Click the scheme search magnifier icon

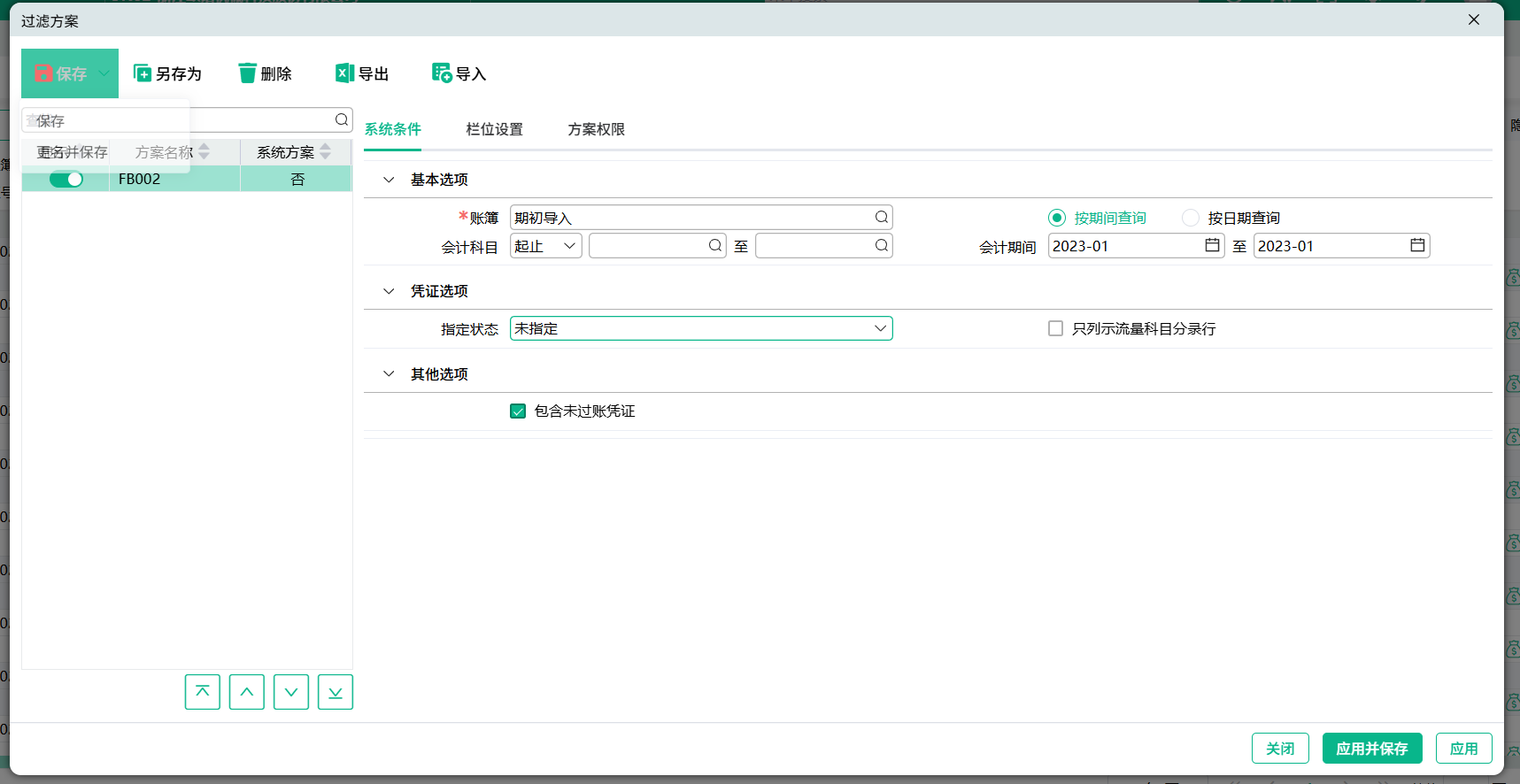(342, 120)
